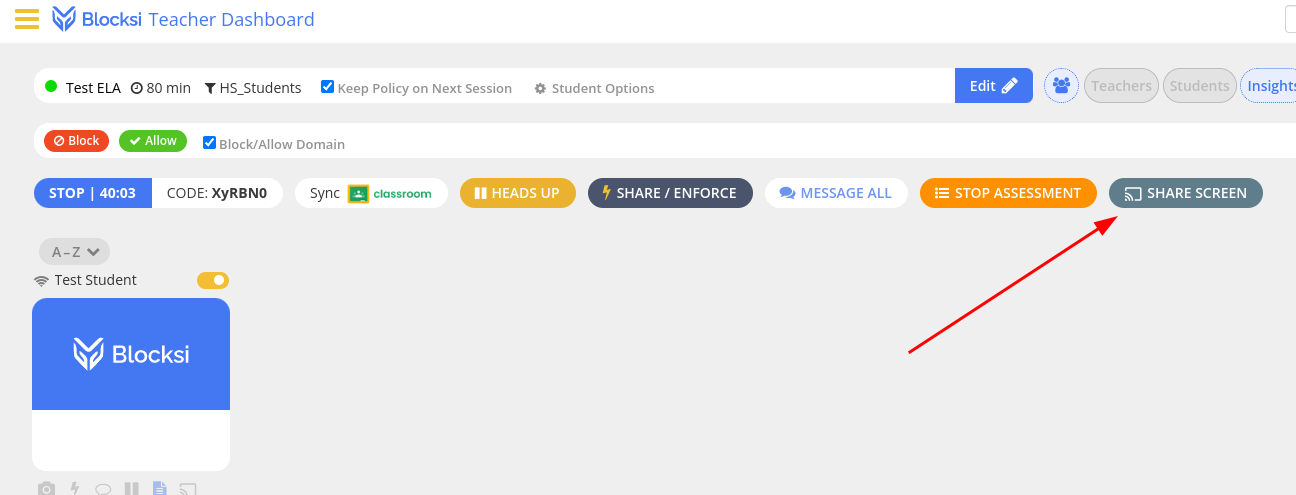This screenshot has height=495, width=1296.
Task: Click class CODE: XyRBN0 label
Action: [x=217, y=193]
